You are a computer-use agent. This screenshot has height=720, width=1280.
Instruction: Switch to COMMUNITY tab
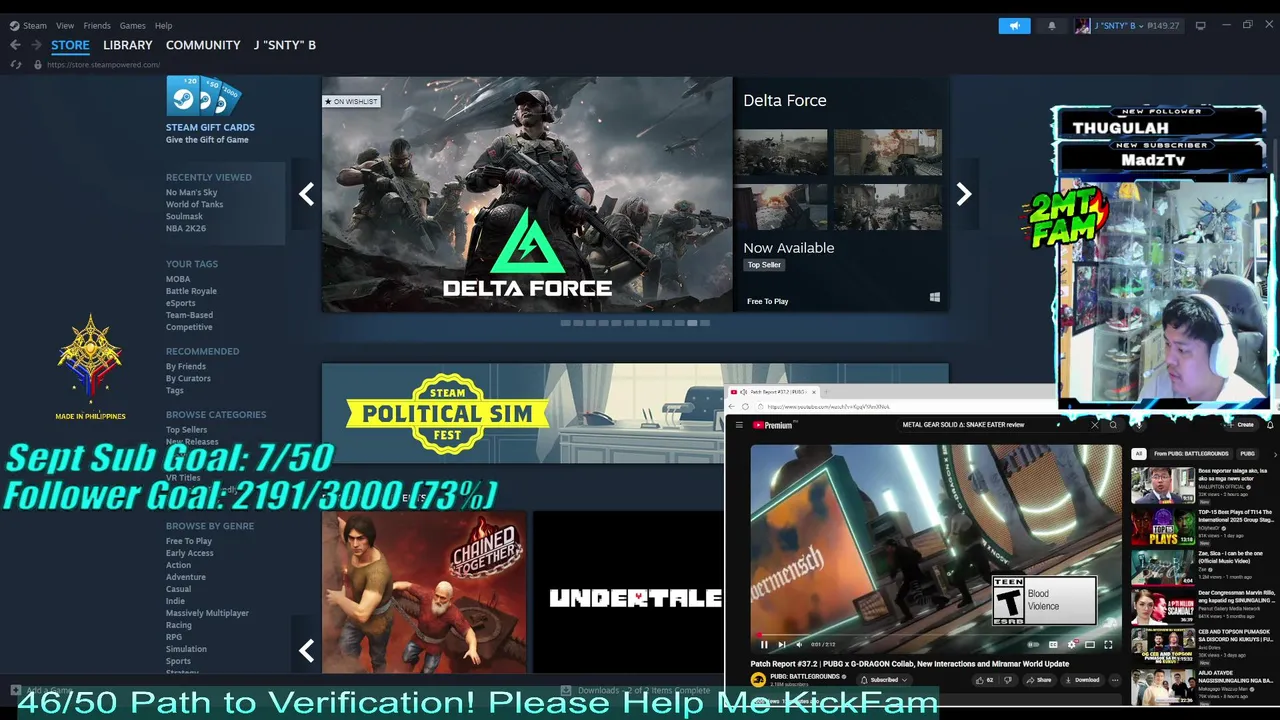click(203, 45)
